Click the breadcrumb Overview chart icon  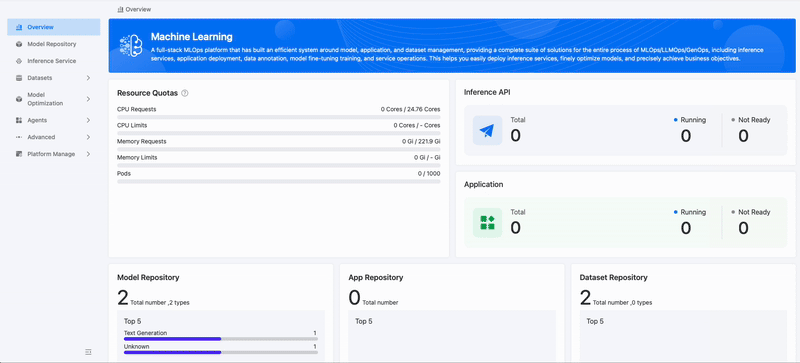coord(120,9)
